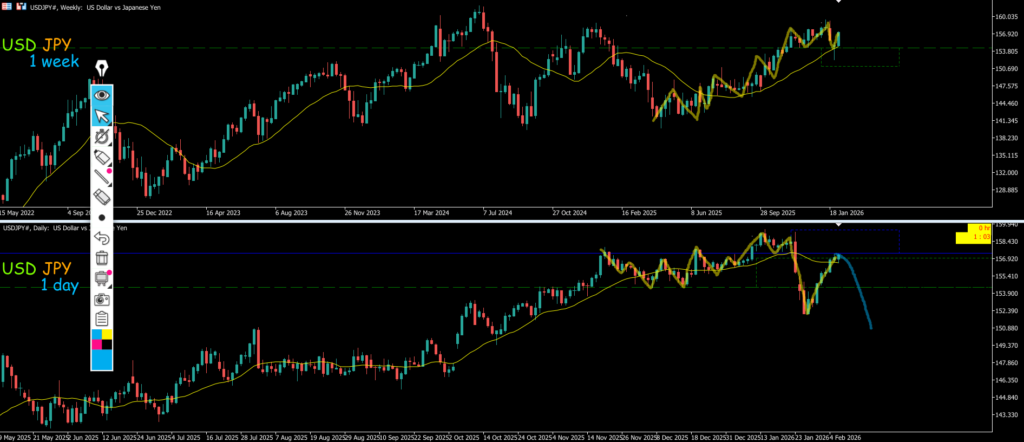Click the red grid icon at top-left
The image size is (1024, 442).
pyautogui.click(x=6, y=5)
